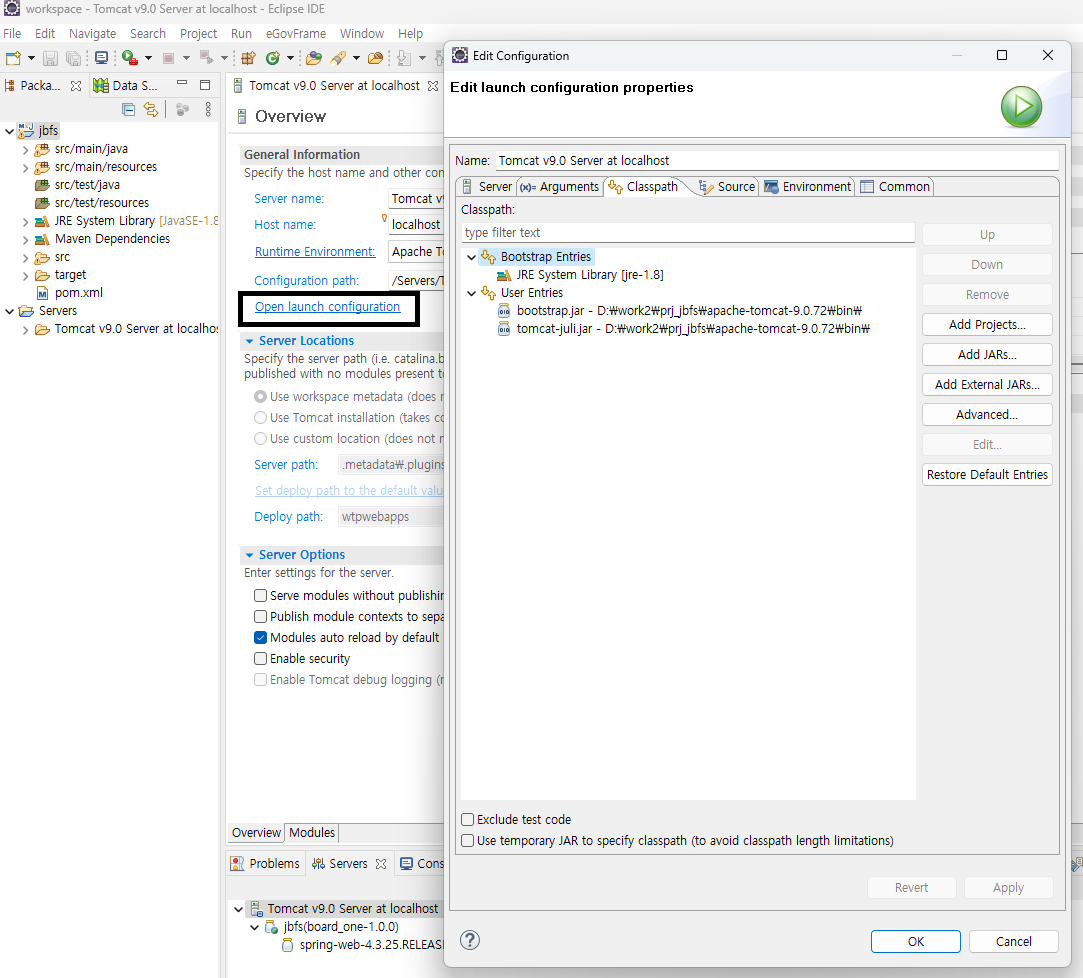Expand Maven Dependencies node

pos(26,240)
